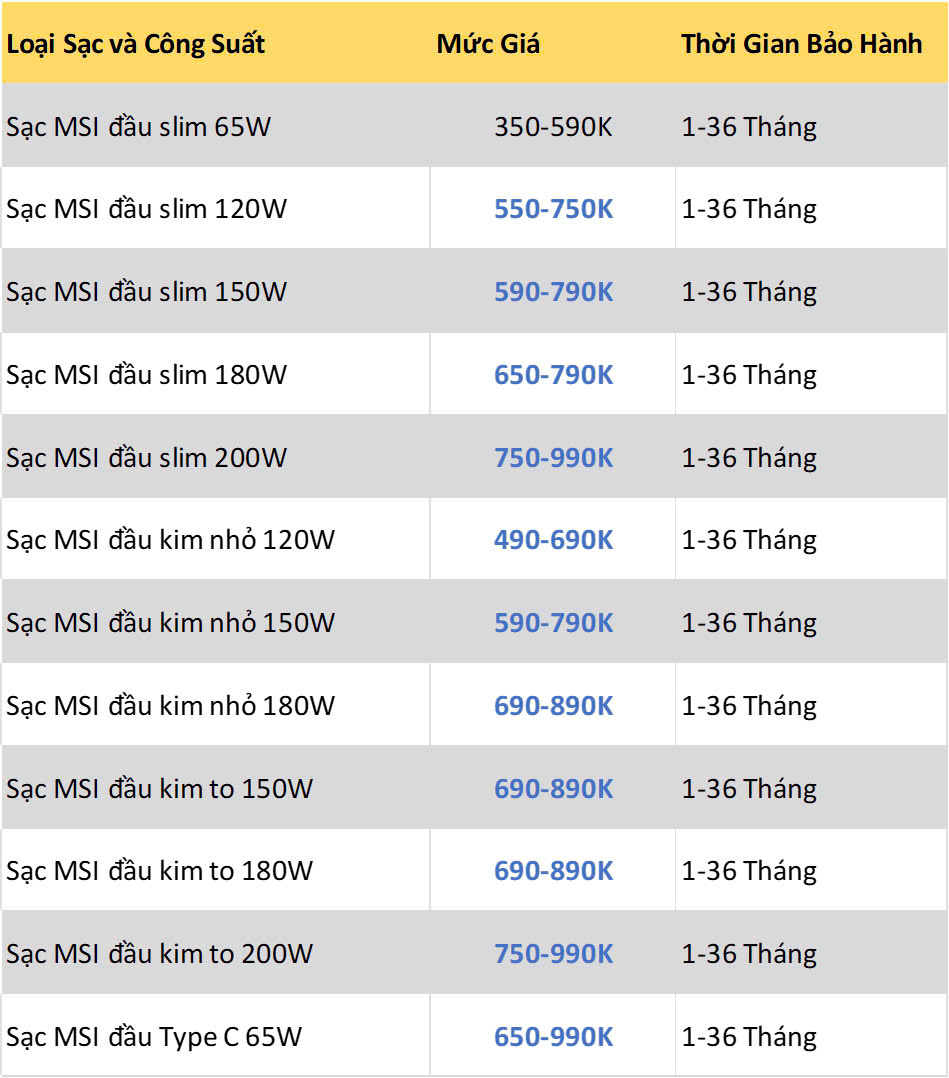Open the 550-750K price link
This screenshot has width=949, height=1078.
tap(553, 209)
